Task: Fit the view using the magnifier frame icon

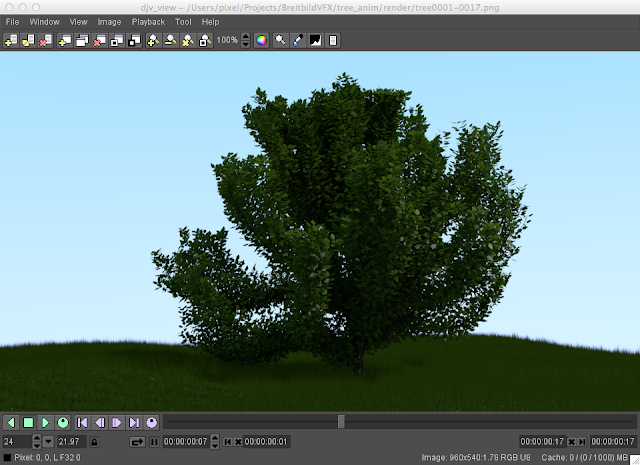Action: pos(205,40)
